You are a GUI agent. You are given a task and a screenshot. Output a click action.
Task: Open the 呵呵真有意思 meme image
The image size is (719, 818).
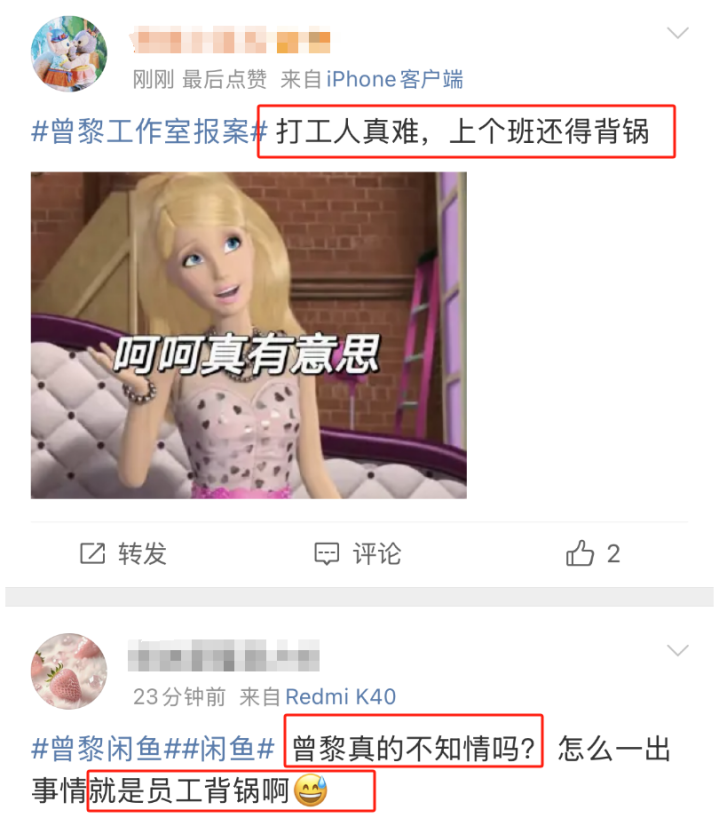coord(249,335)
